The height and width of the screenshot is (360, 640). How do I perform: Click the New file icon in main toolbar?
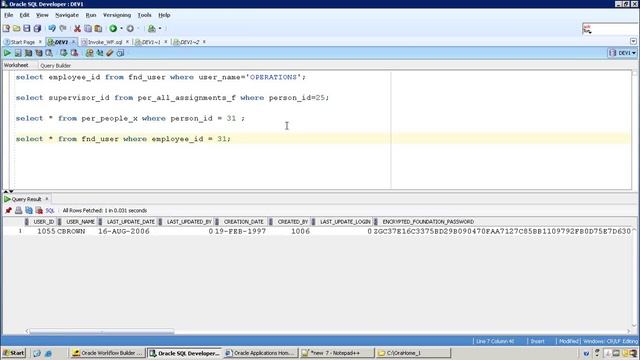pyautogui.click(x=6, y=28)
